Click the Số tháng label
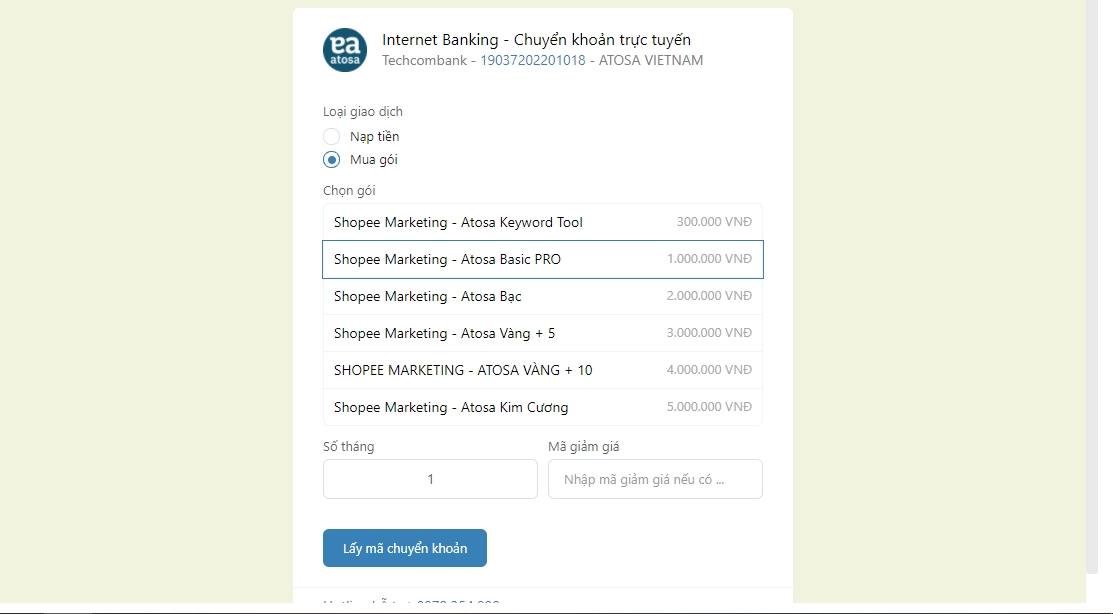This screenshot has width=1113, height=614. click(x=348, y=447)
